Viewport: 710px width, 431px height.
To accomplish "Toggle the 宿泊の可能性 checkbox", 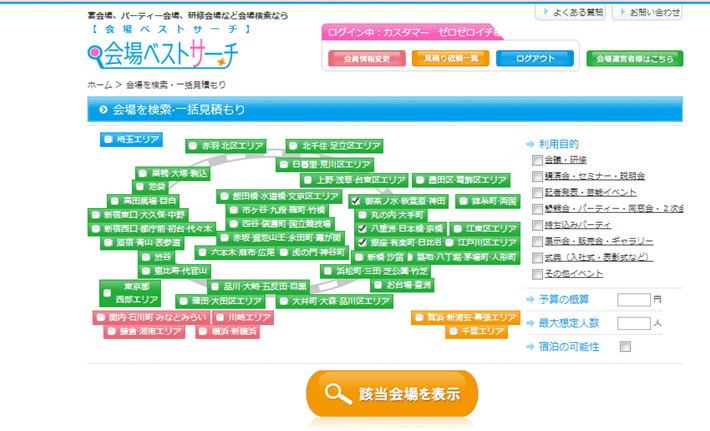I will (625, 347).
